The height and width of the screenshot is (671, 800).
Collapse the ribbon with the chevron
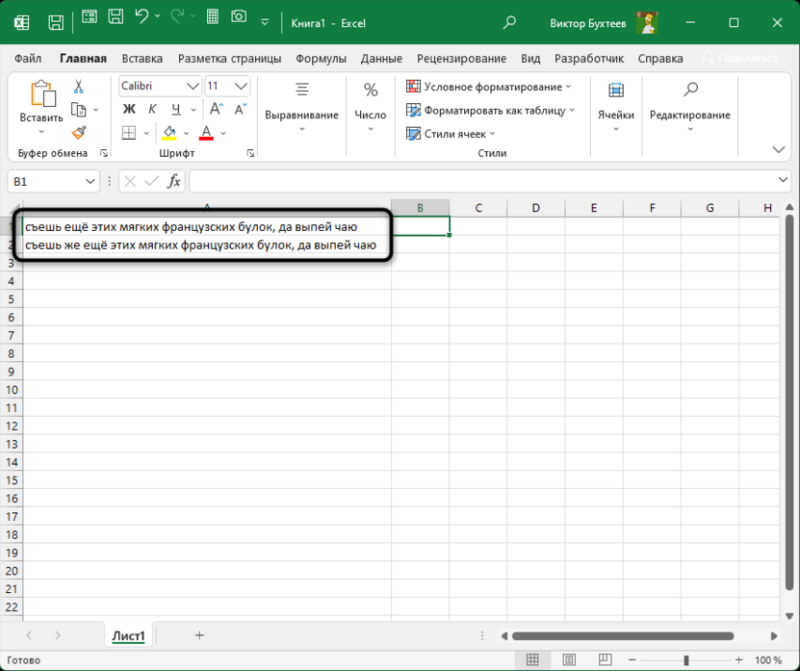click(x=778, y=150)
